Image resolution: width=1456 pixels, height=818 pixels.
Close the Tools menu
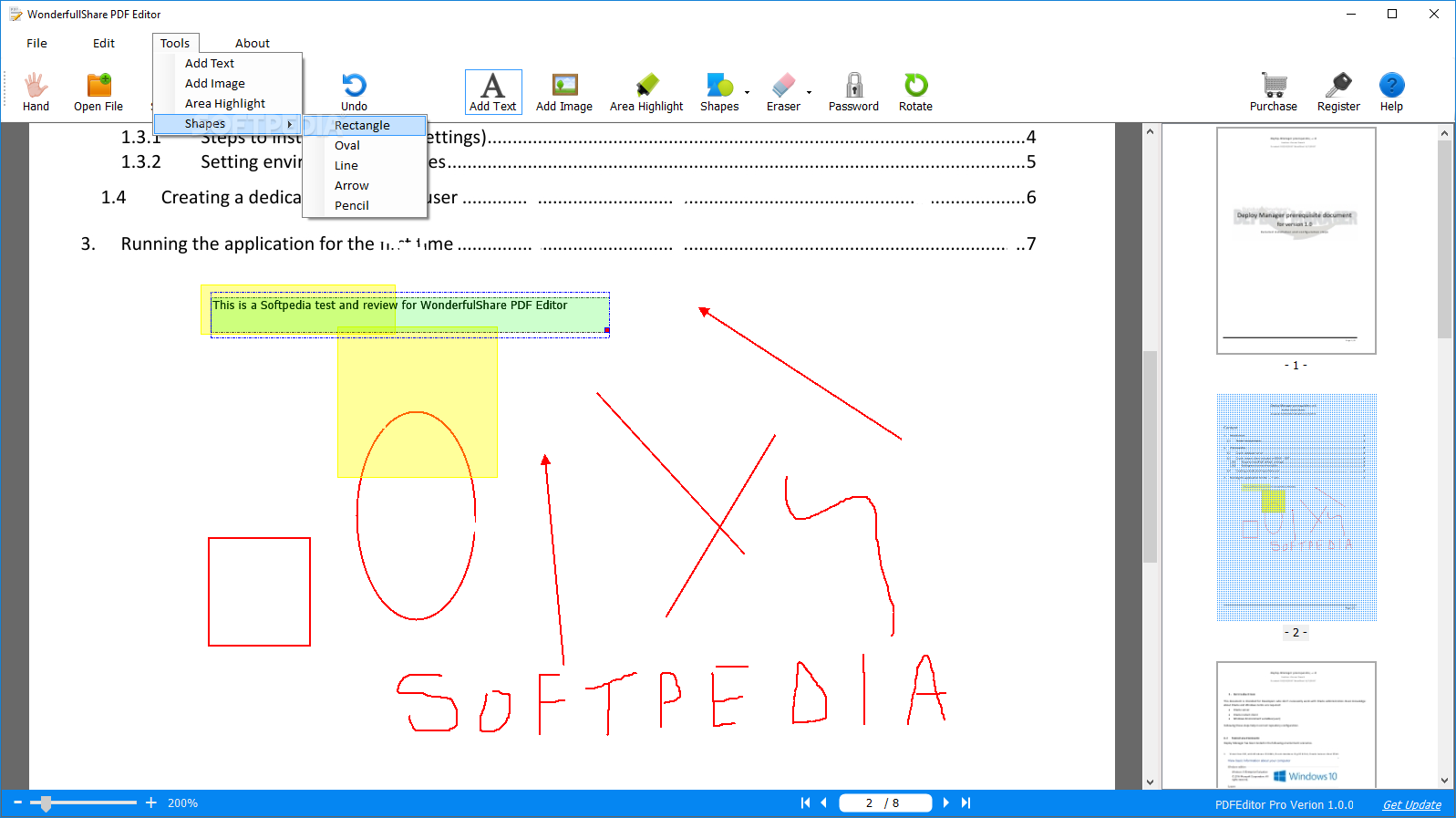[175, 43]
